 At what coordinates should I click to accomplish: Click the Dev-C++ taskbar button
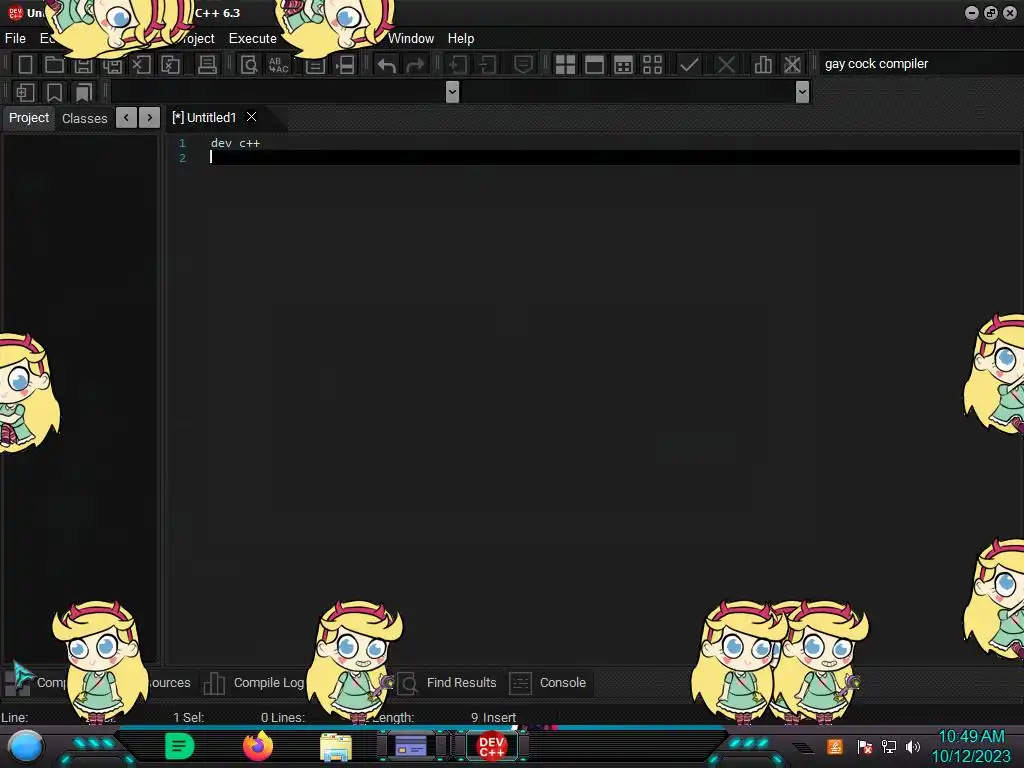tap(491, 746)
